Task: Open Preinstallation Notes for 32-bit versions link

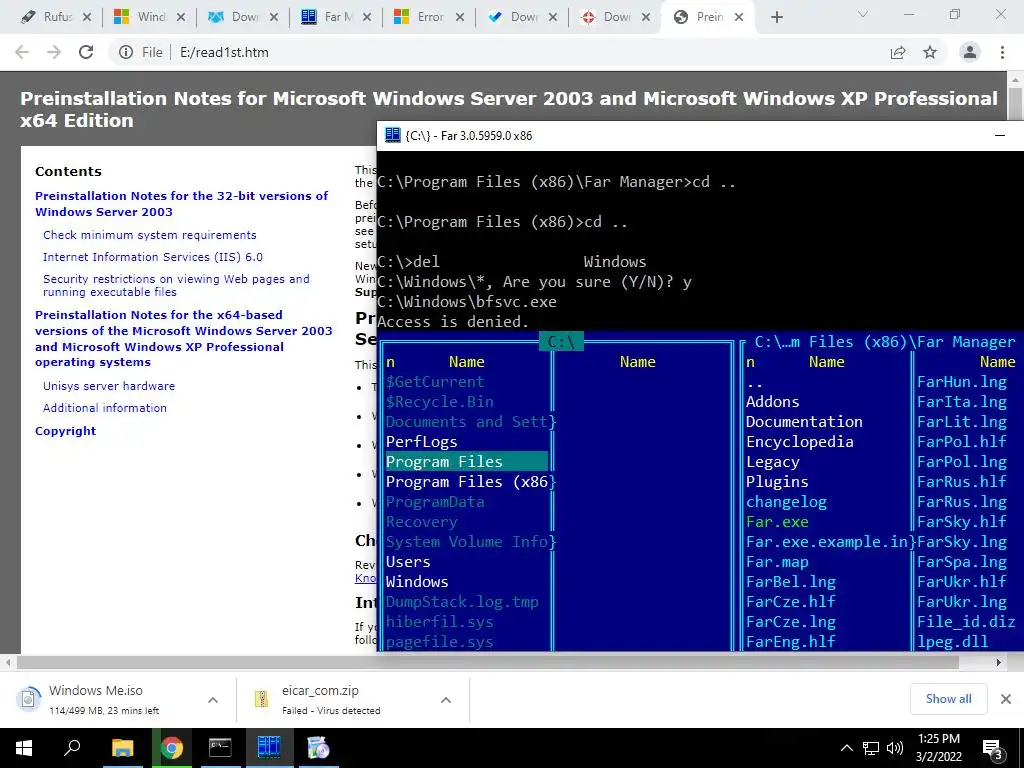Action: [182, 204]
